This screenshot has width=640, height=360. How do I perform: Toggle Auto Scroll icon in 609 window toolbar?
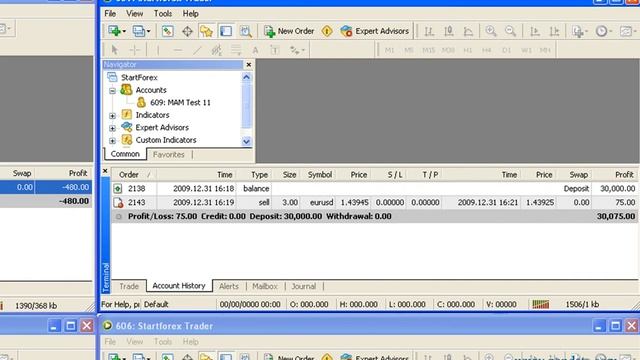(534, 31)
